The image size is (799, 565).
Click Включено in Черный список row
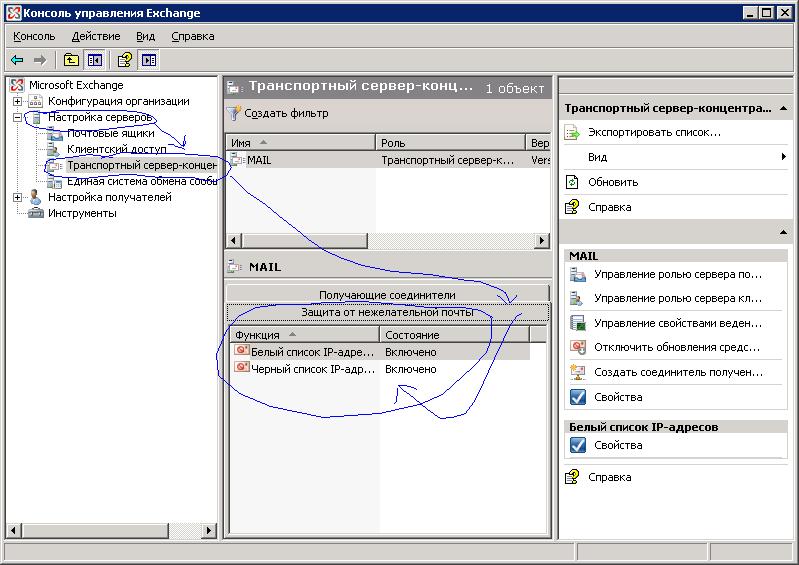411,369
